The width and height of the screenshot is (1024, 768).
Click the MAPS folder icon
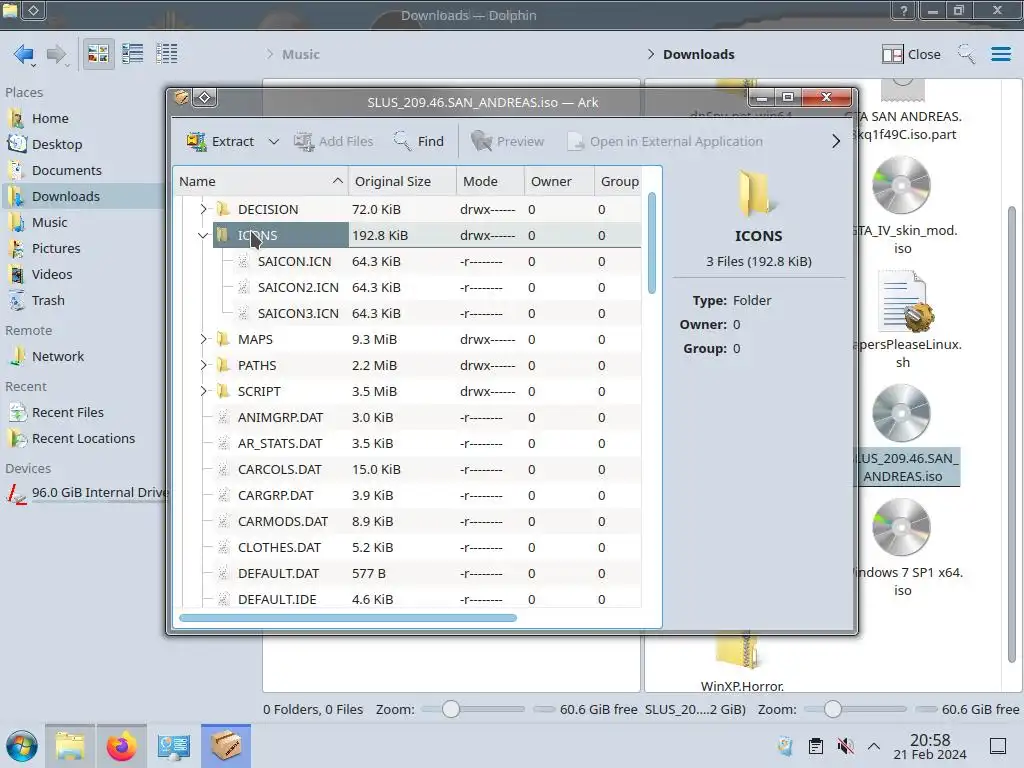pos(223,339)
